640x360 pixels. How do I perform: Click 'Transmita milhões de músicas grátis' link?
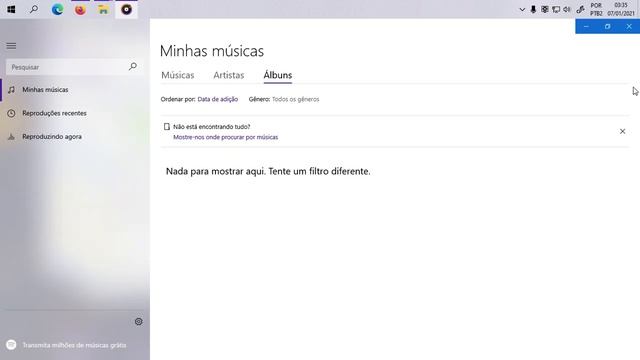click(74, 345)
